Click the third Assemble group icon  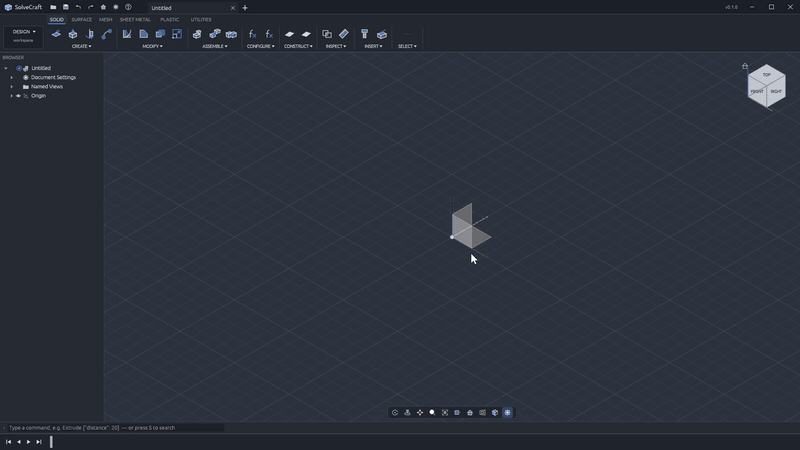pos(231,34)
